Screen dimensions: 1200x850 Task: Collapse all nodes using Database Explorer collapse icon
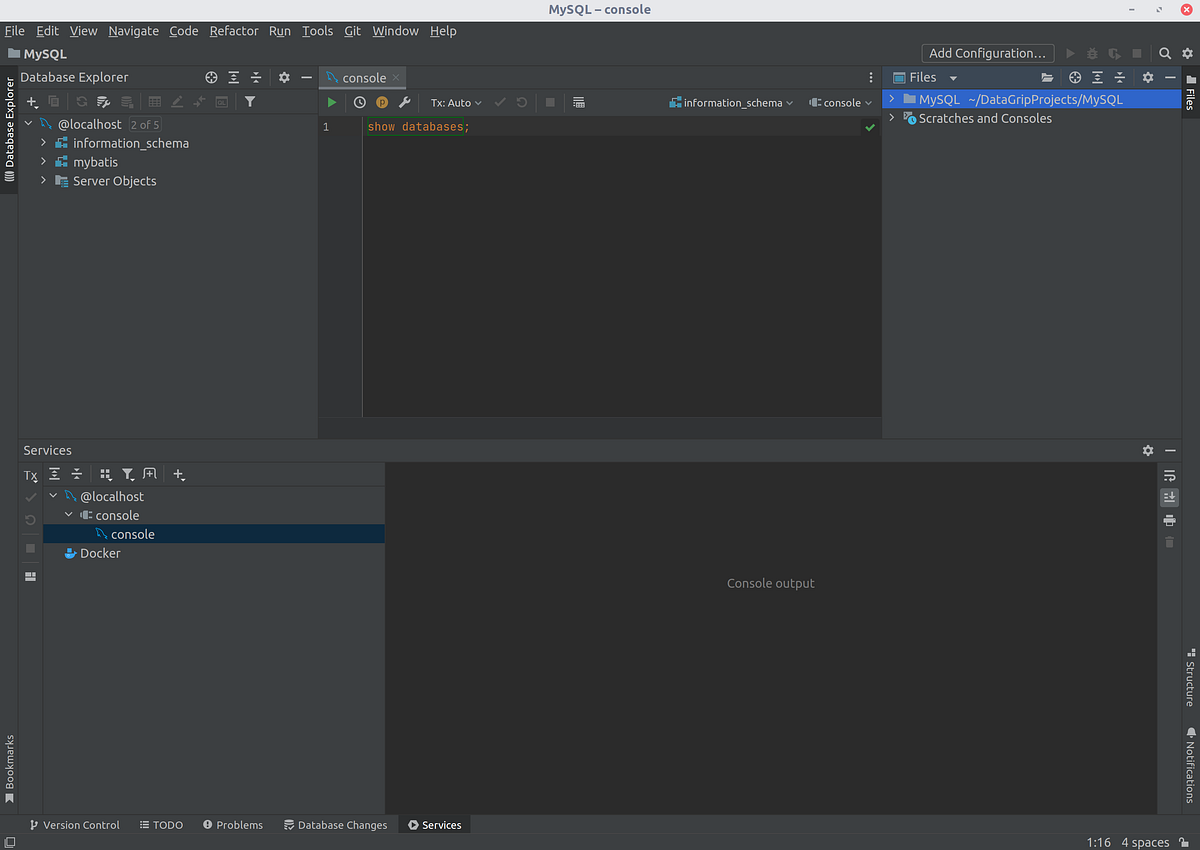tap(256, 76)
